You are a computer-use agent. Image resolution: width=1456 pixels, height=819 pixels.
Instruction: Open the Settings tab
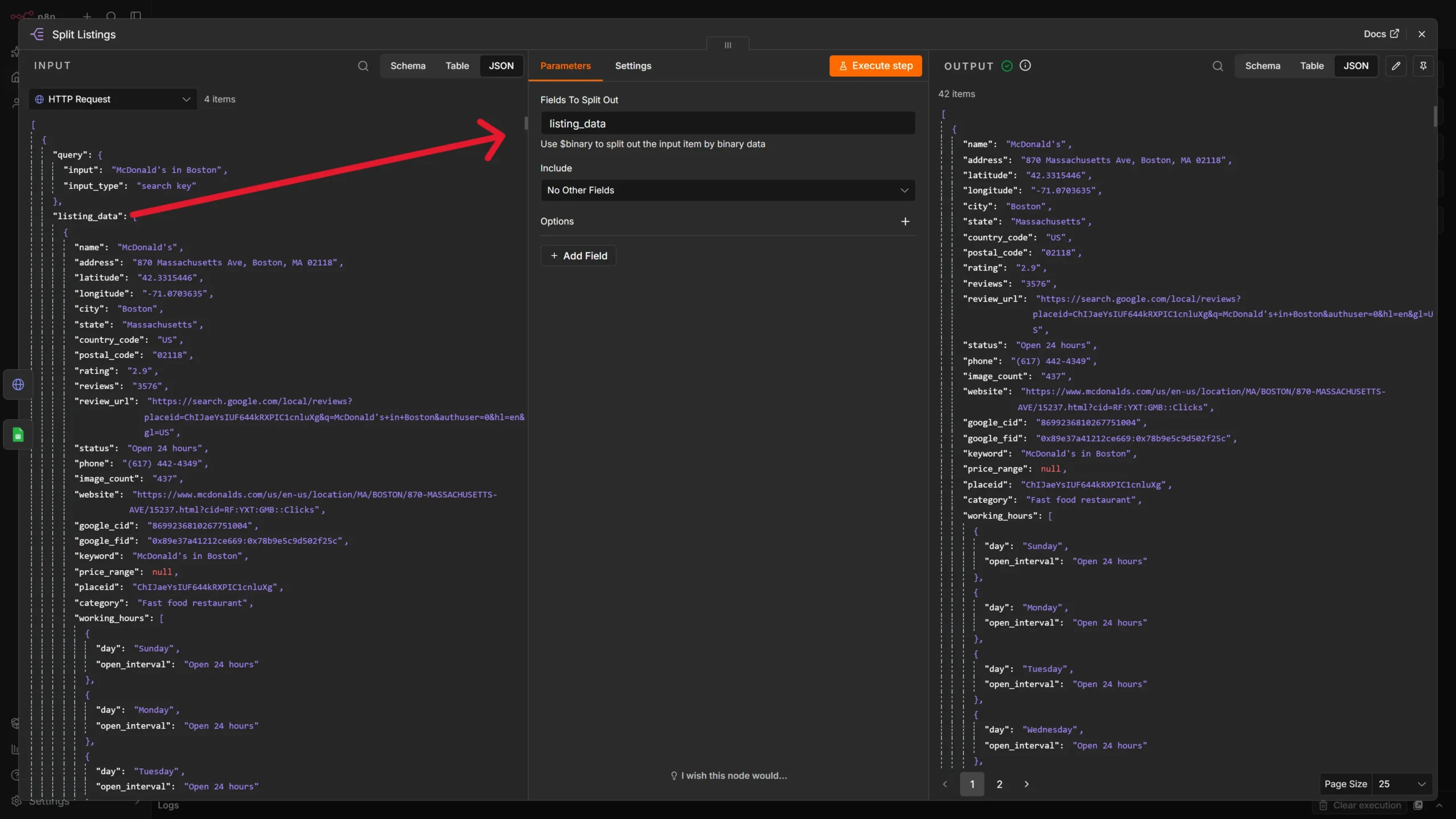(x=633, y=66)
